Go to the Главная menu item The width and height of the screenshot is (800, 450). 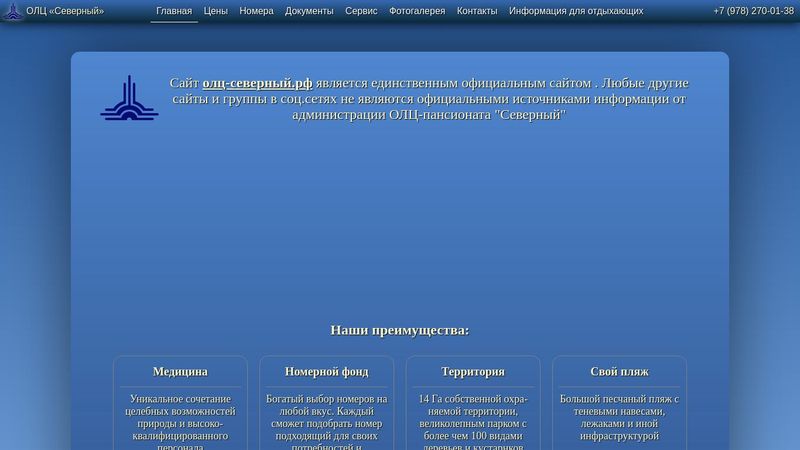pos(173,11)
